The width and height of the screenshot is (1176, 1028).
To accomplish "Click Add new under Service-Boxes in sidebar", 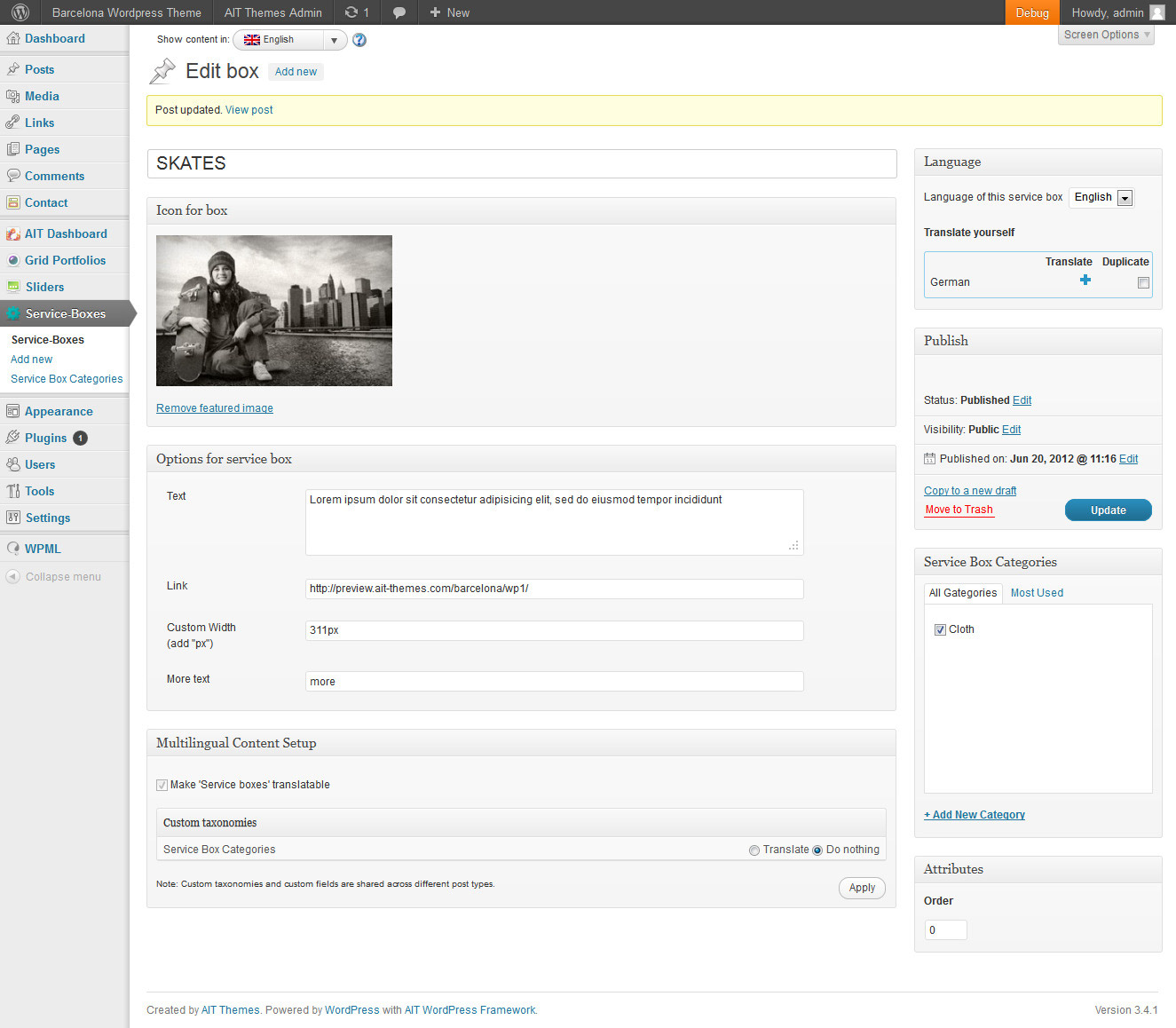I will coord(31,360).
